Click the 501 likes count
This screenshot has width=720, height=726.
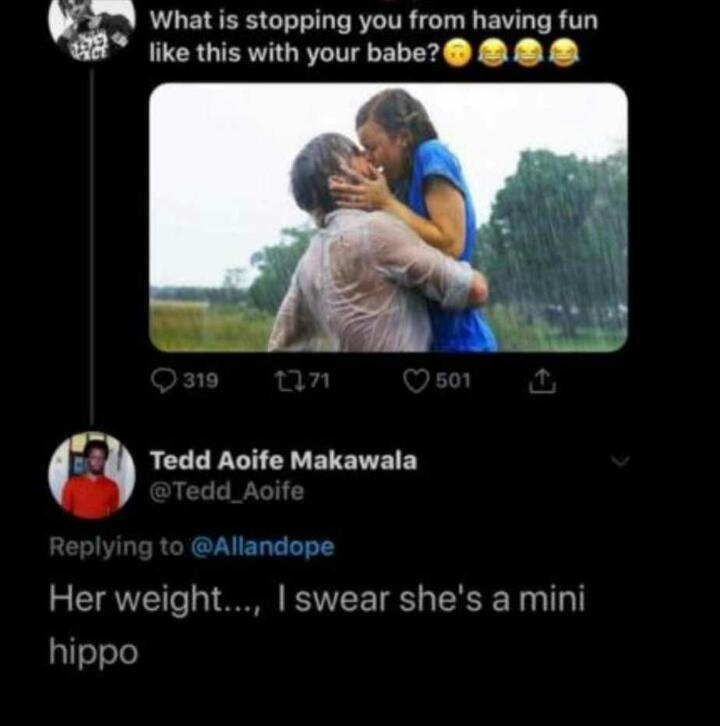pos(451,381)
